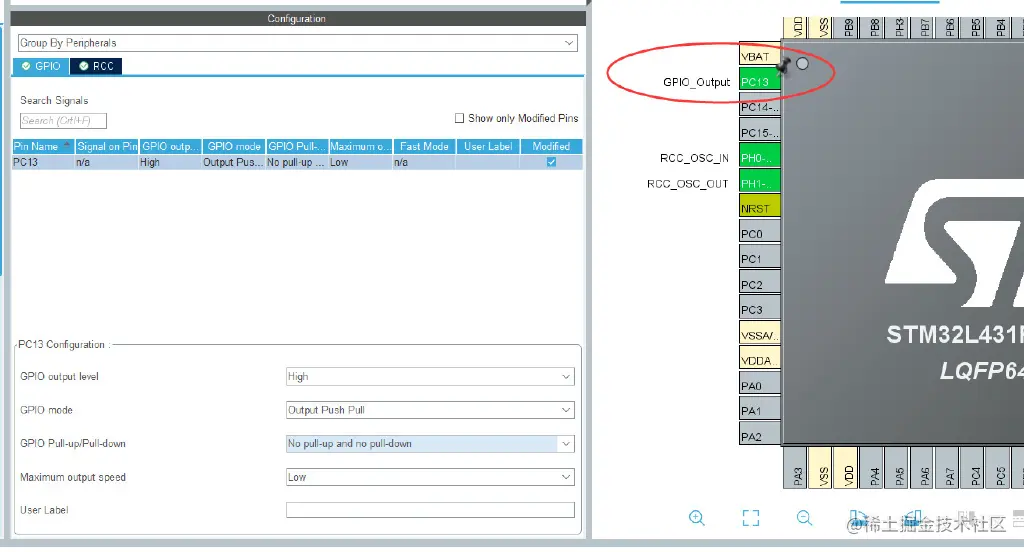1024x552 pixels.
Task: Rotate the chip view clockwise
Action: coord(858,518)
